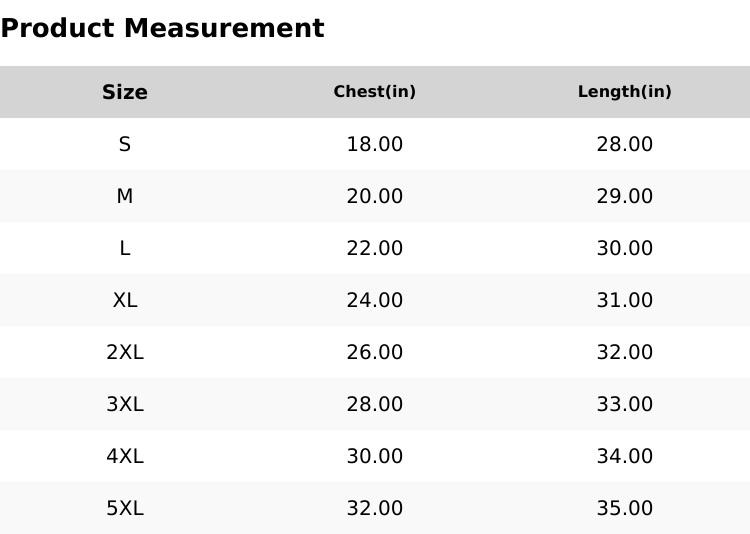Click the 29.00 length value

coord(625,196)
